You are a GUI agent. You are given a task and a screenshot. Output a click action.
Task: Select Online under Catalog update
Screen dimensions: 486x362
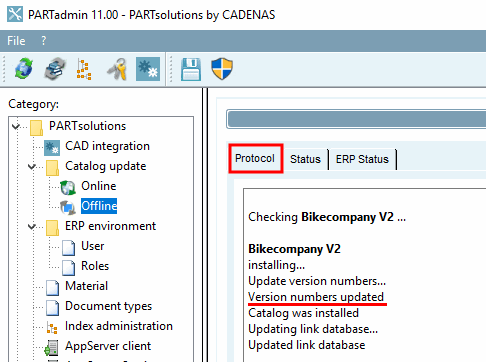[x=99, y=186]
